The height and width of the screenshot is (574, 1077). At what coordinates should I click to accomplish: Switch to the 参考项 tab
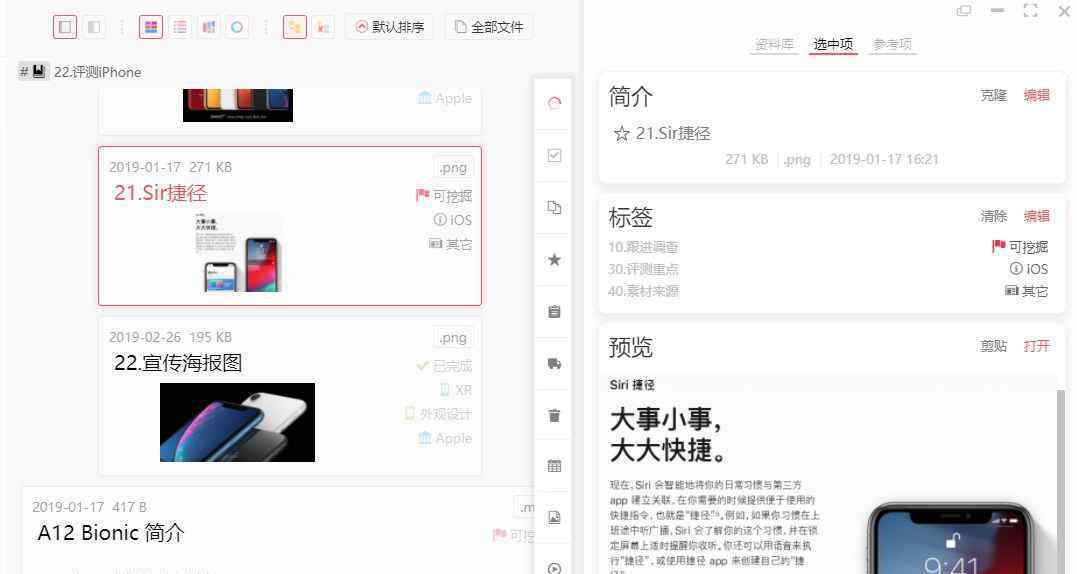tap(892, 45)
